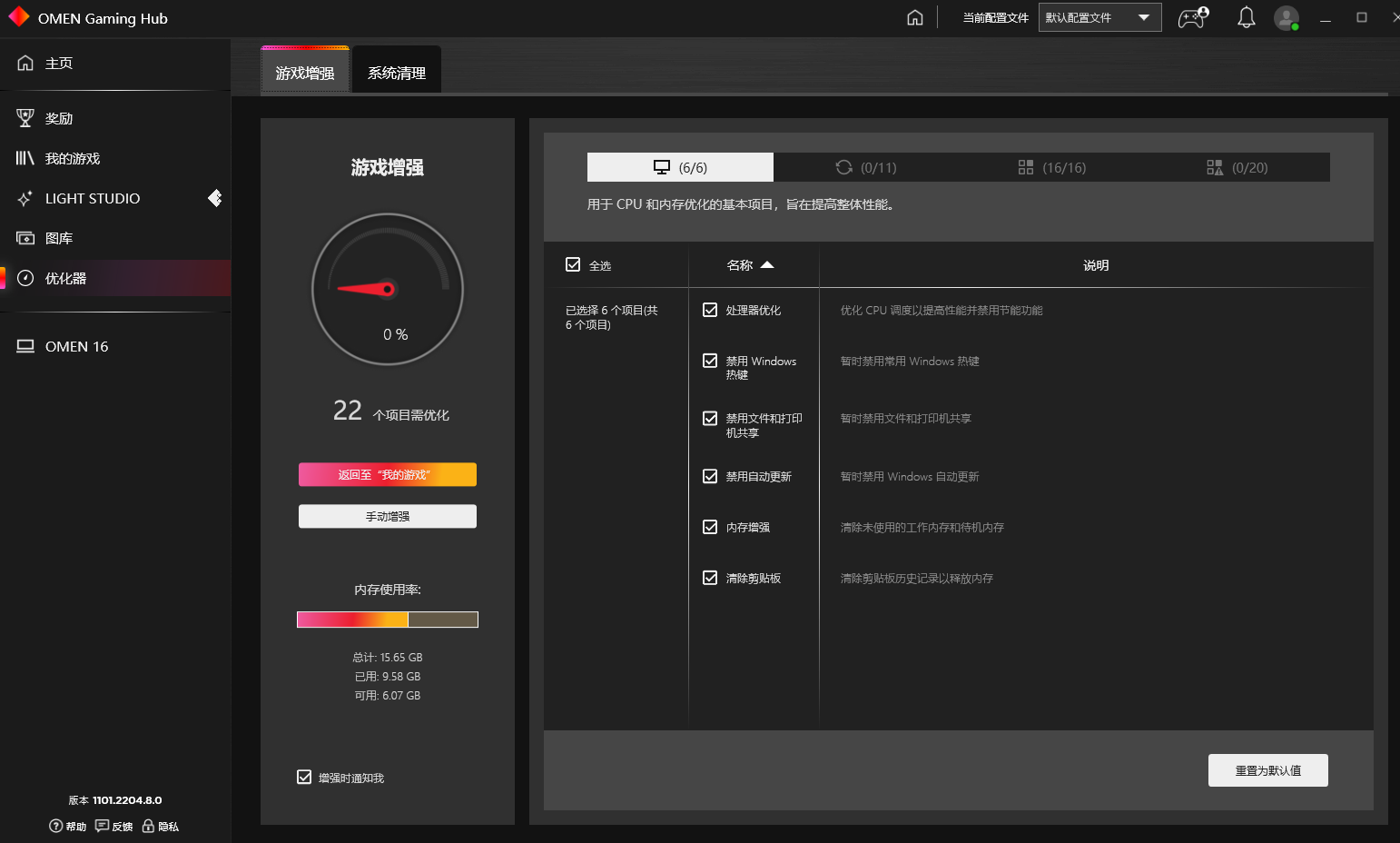Screen dimensions: 1400x843
Task: Uncheck 处理器优化 checkbox
Action: coord(710,310)
